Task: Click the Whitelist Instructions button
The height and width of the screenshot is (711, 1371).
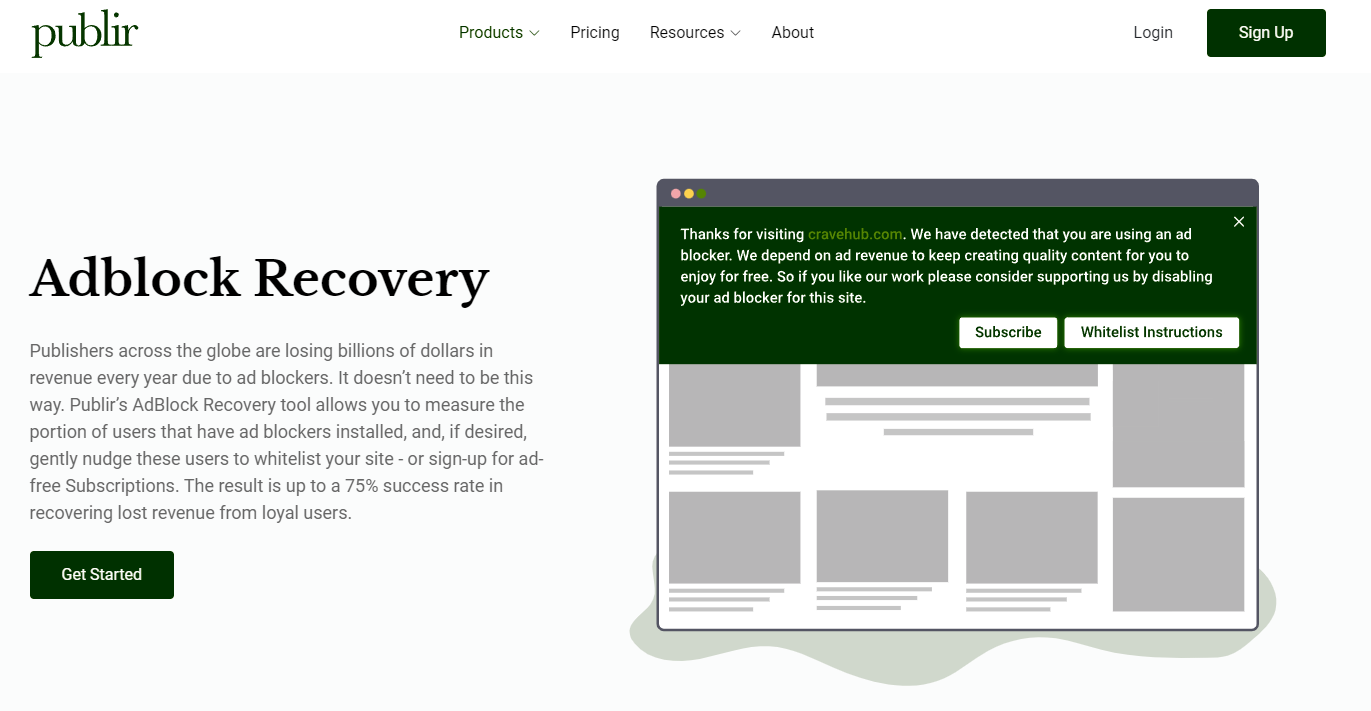Action: coord(1151,333)
